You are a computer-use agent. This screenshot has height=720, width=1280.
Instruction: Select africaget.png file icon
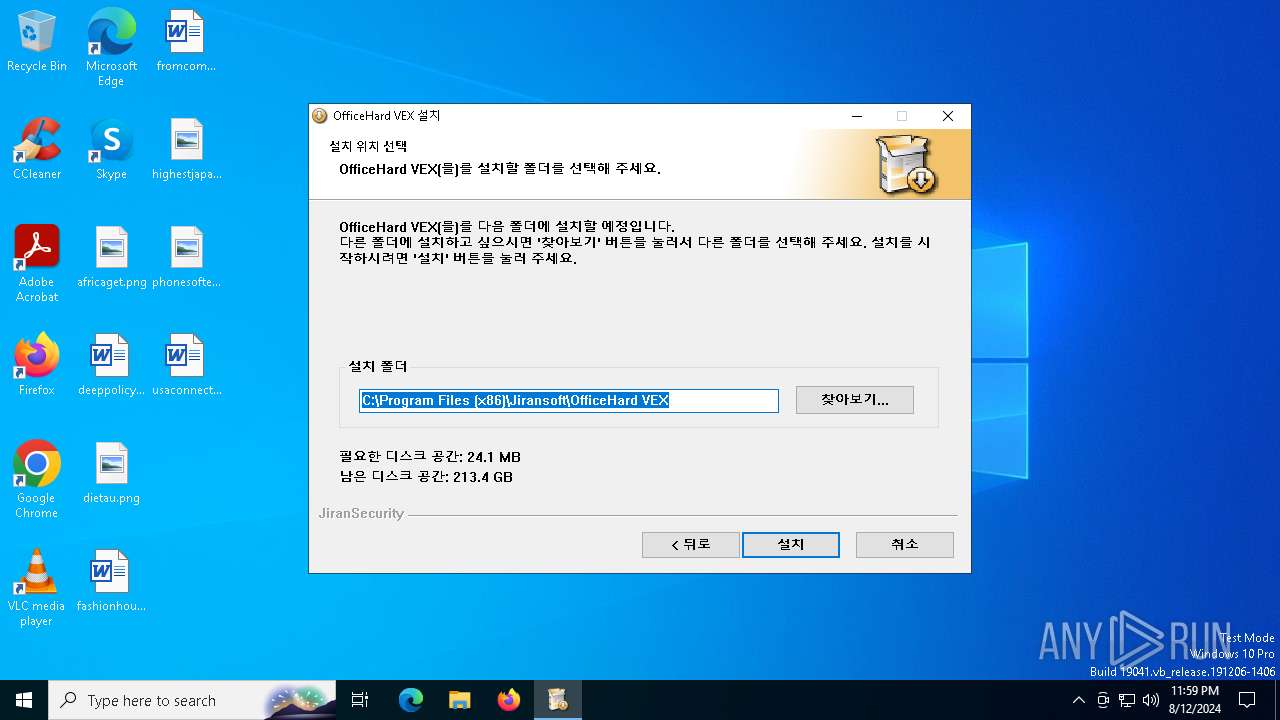click(x=111, y=258)
